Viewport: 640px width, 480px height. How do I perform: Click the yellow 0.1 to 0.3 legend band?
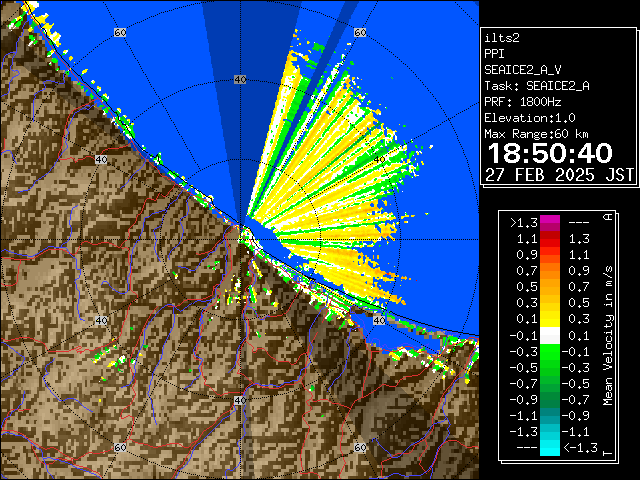[x=550, y=319]
